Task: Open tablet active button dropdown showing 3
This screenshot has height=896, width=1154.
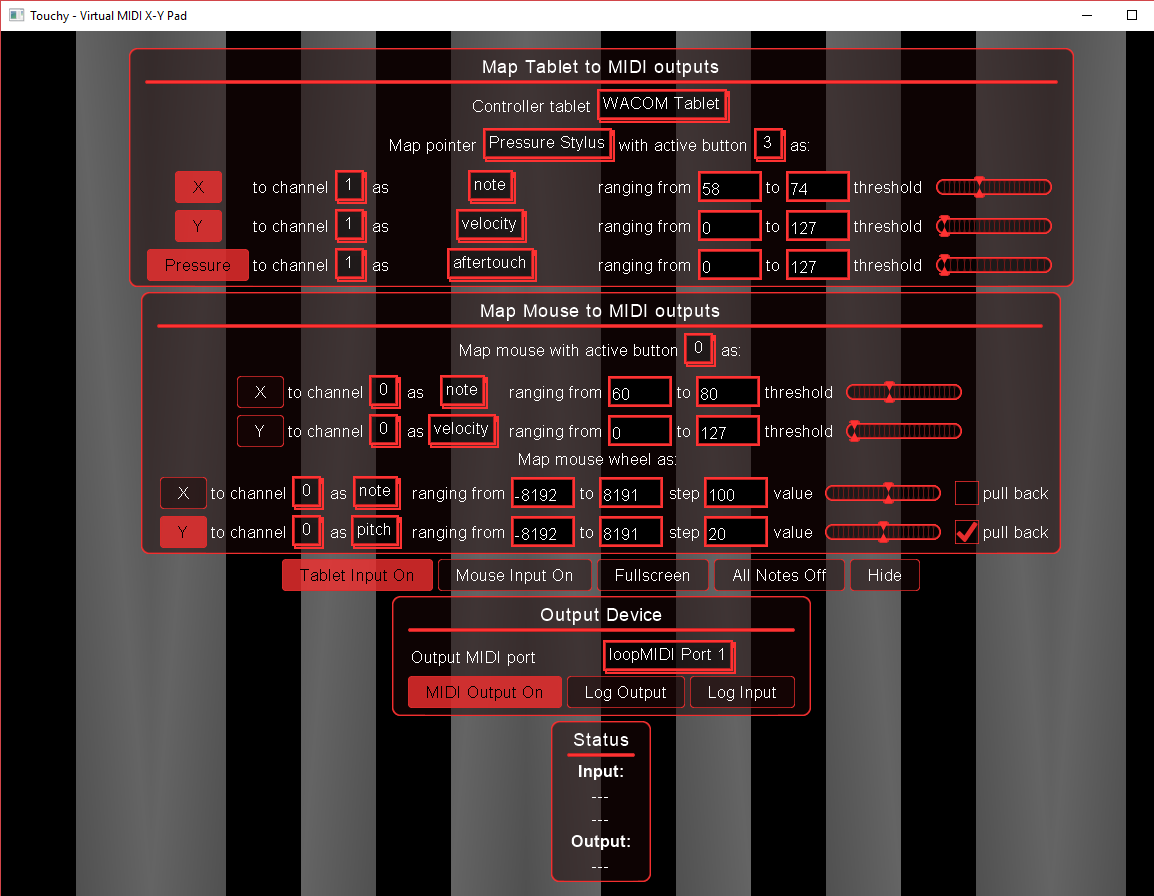Action: pos(768,144)
